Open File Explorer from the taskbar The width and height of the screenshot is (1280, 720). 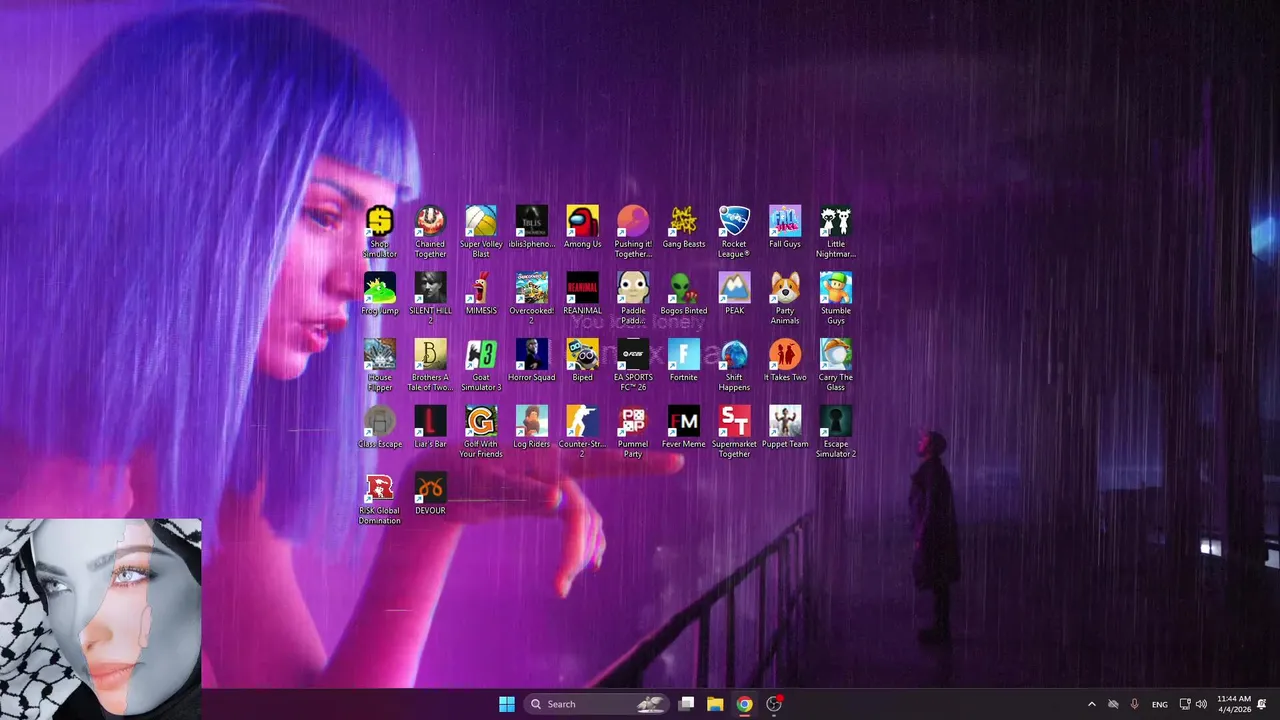[x=715, y=704]
